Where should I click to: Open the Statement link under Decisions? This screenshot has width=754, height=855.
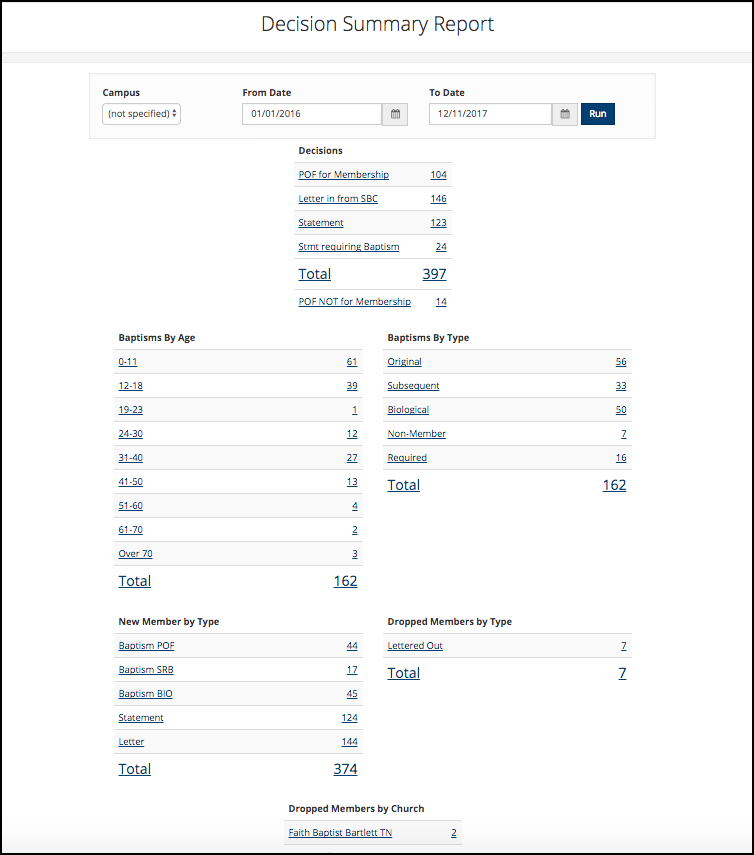point(321,222)
